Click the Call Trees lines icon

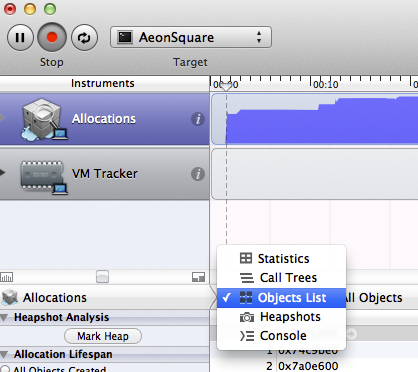(x=247, y=278)
